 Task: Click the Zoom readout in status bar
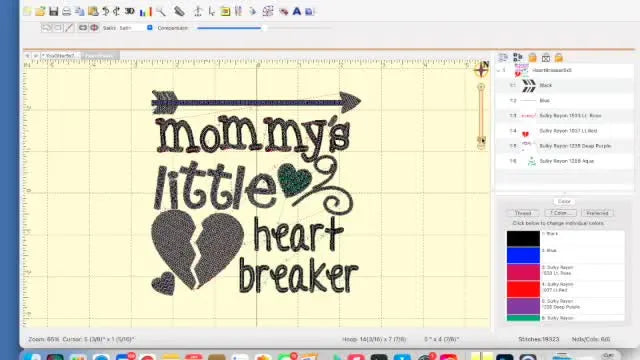pyautogui.click(x=44, y=339)
